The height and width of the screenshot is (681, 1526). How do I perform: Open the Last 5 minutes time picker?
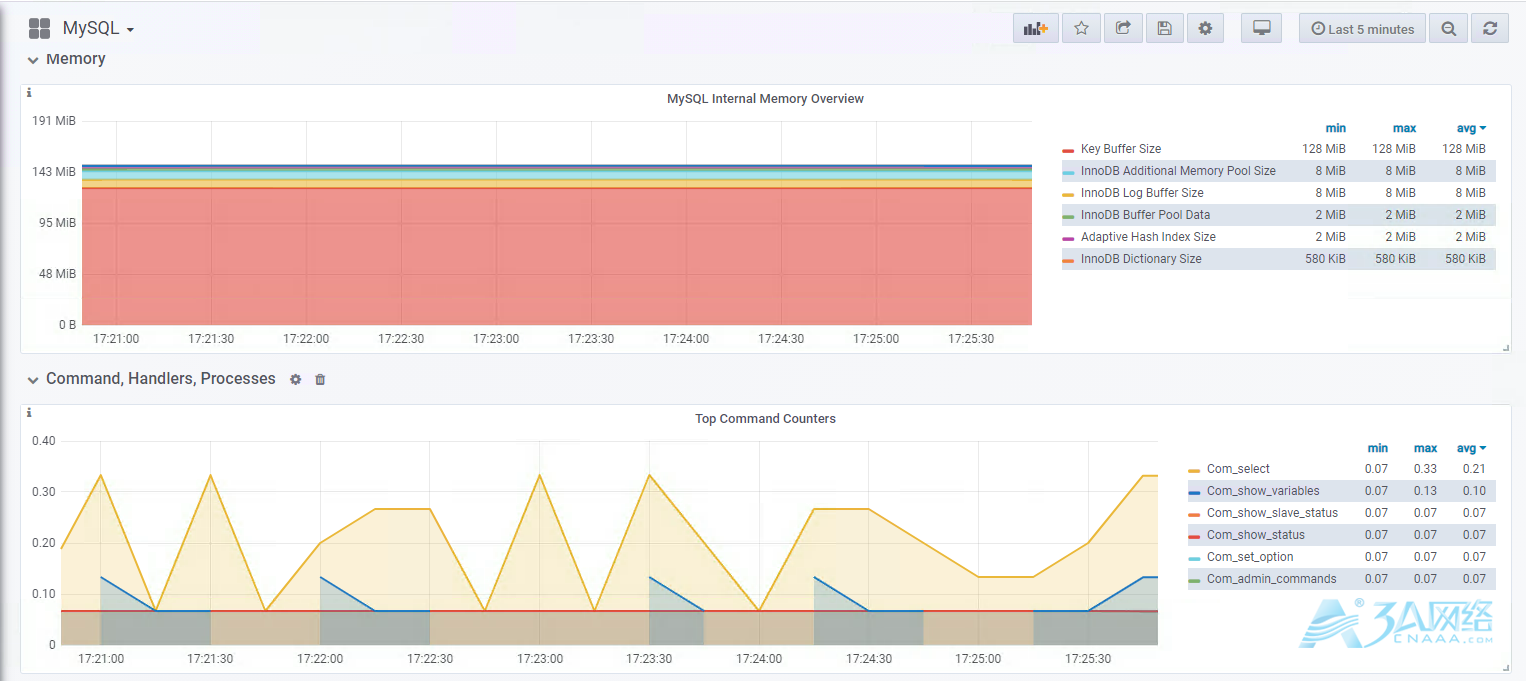click(1362, 29)
